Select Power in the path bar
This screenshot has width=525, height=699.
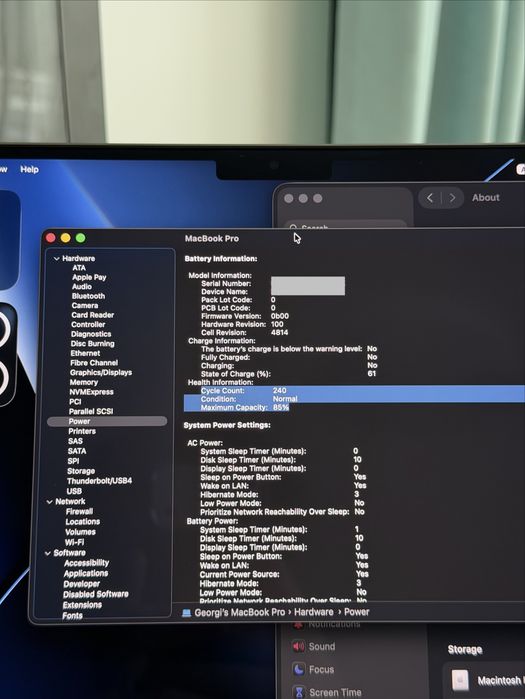pos(357,612)
